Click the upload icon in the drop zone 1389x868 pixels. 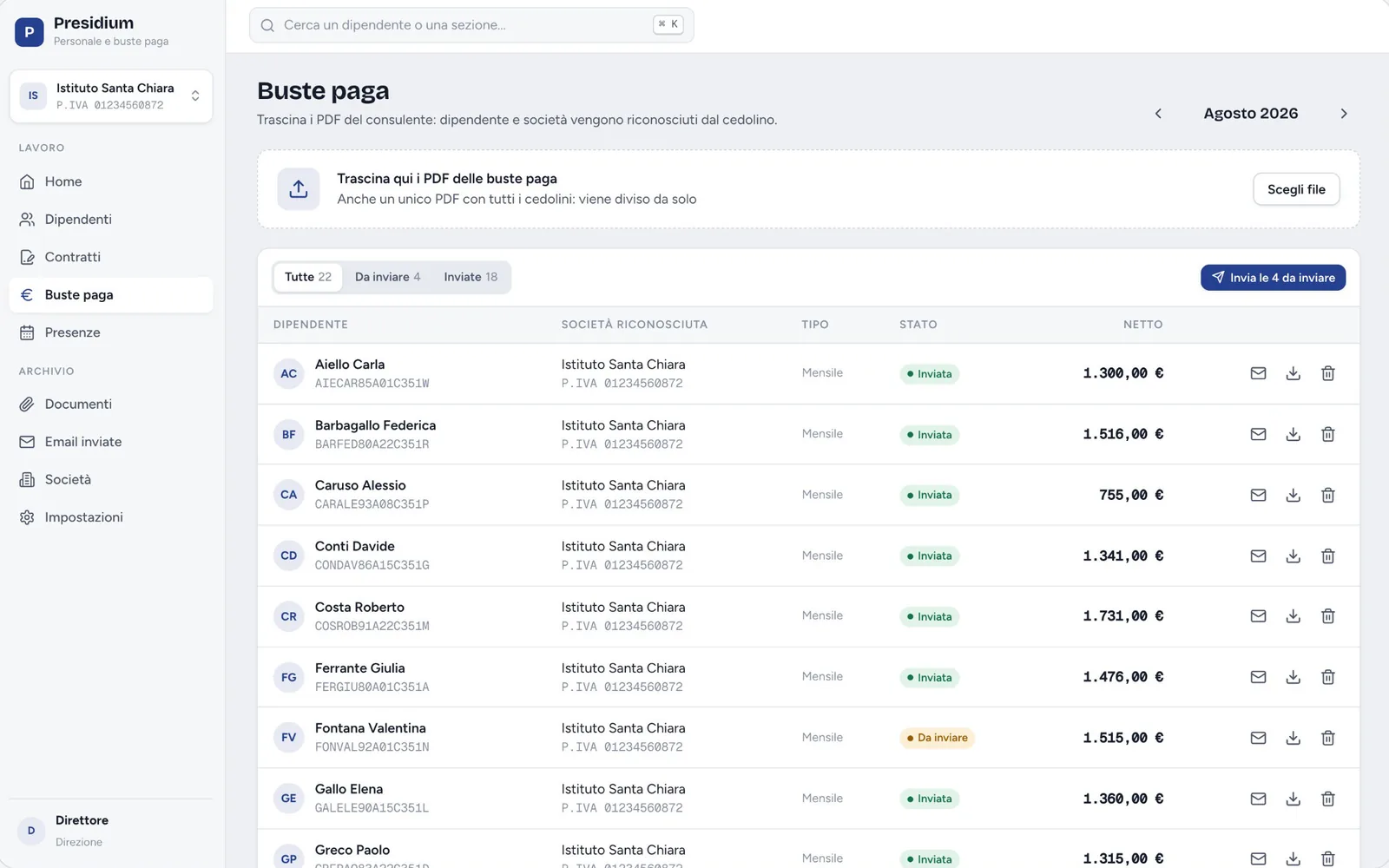299,189
